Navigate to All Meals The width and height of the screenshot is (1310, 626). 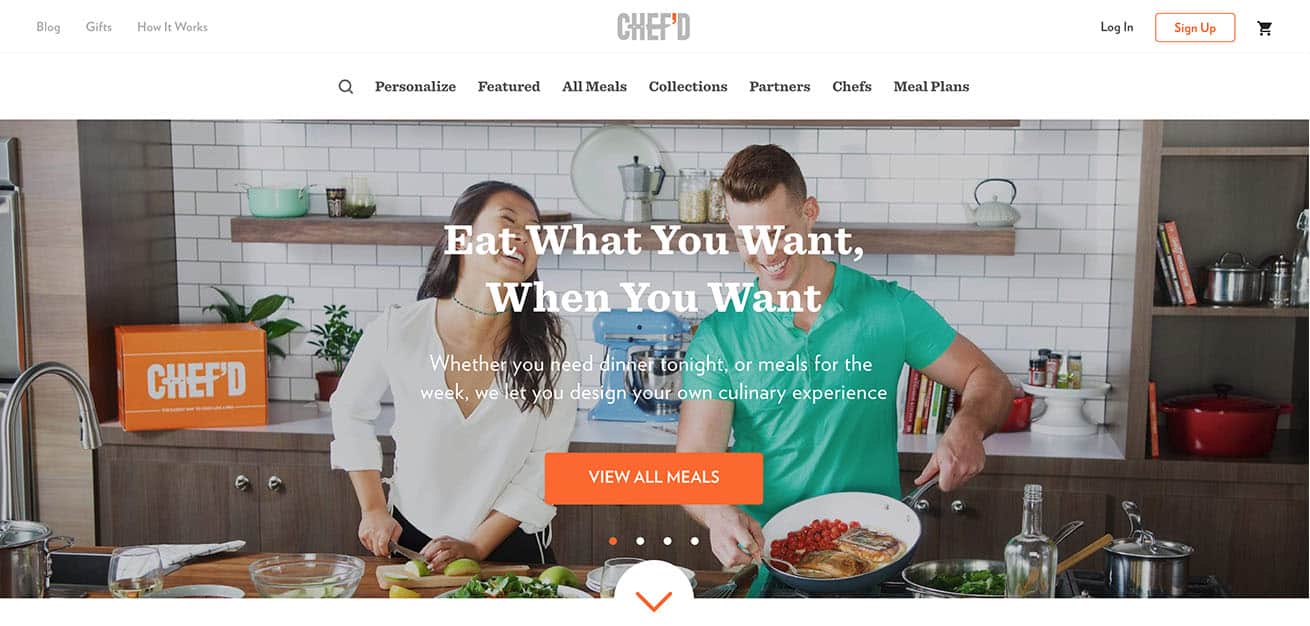pos(594,87)
